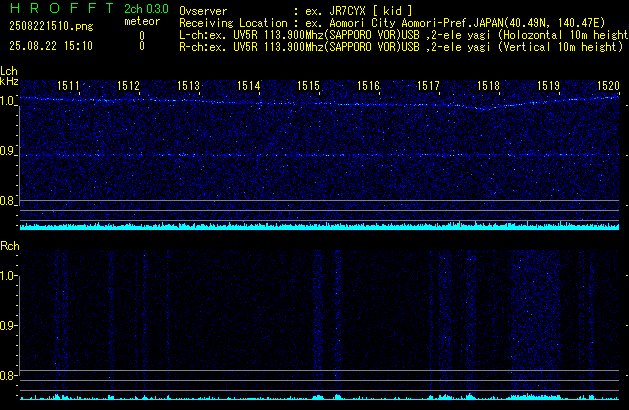Click the 1.0 kHz label on Lch axis
The width and height of the screenshot is (629, 410).
[8, 101]
